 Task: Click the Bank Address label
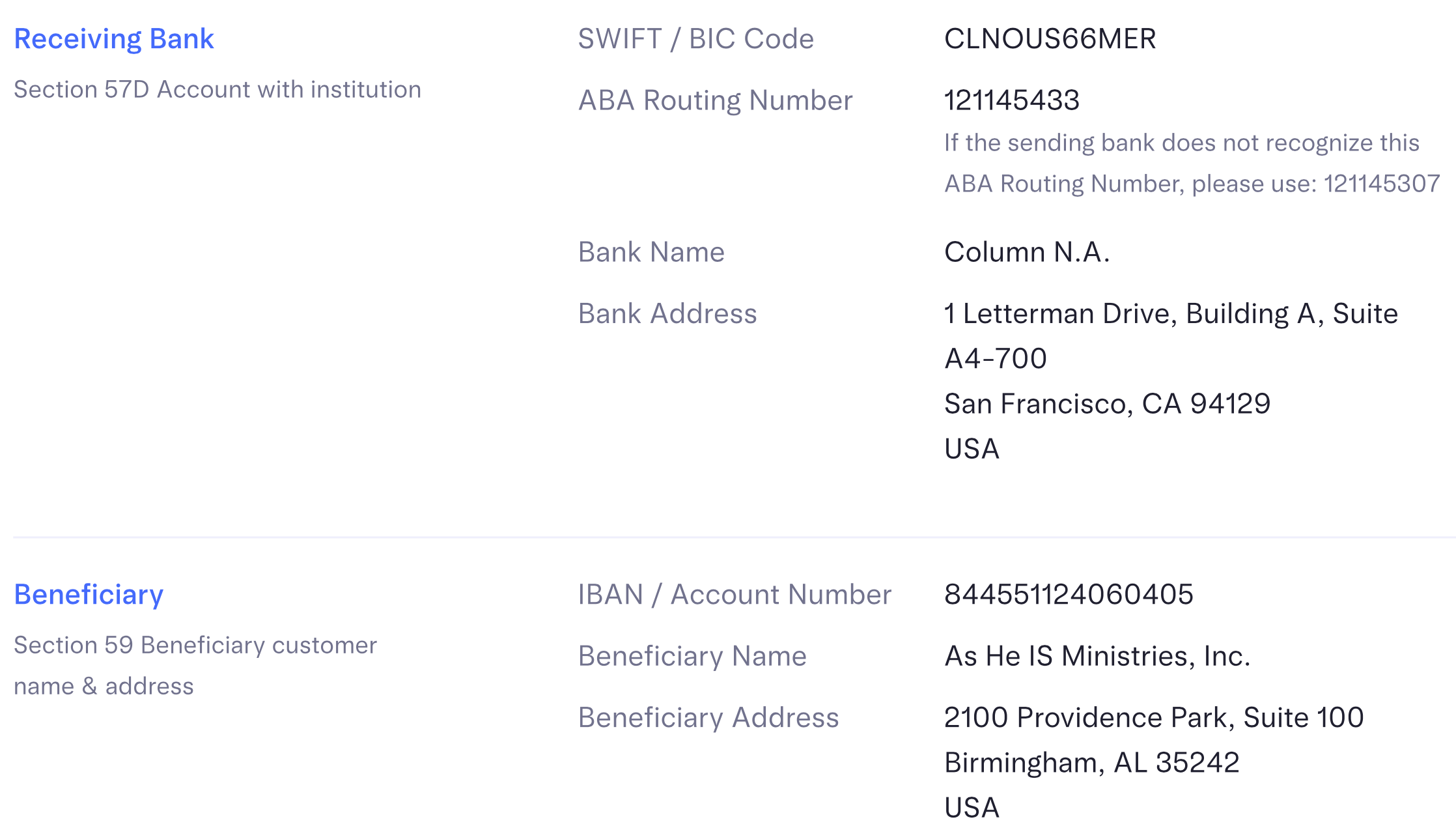(x=667, y=314)
